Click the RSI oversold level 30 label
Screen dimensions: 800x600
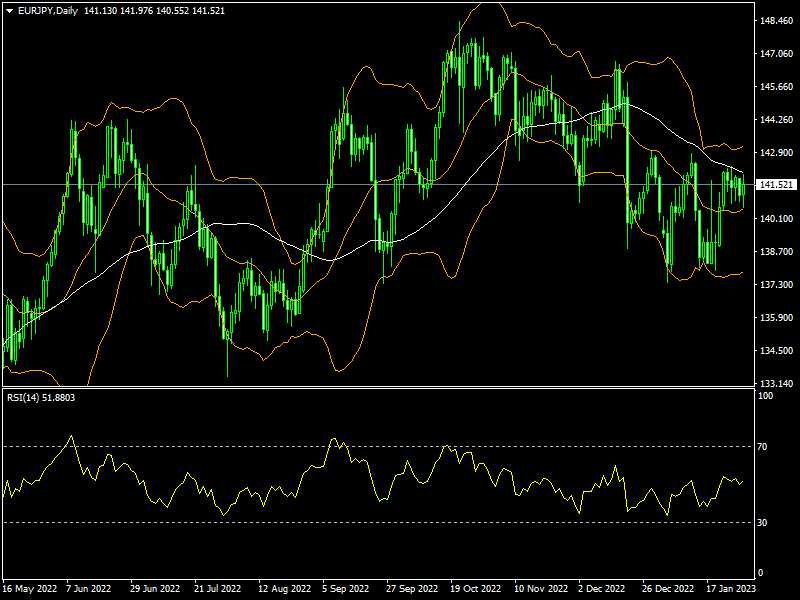762,522
